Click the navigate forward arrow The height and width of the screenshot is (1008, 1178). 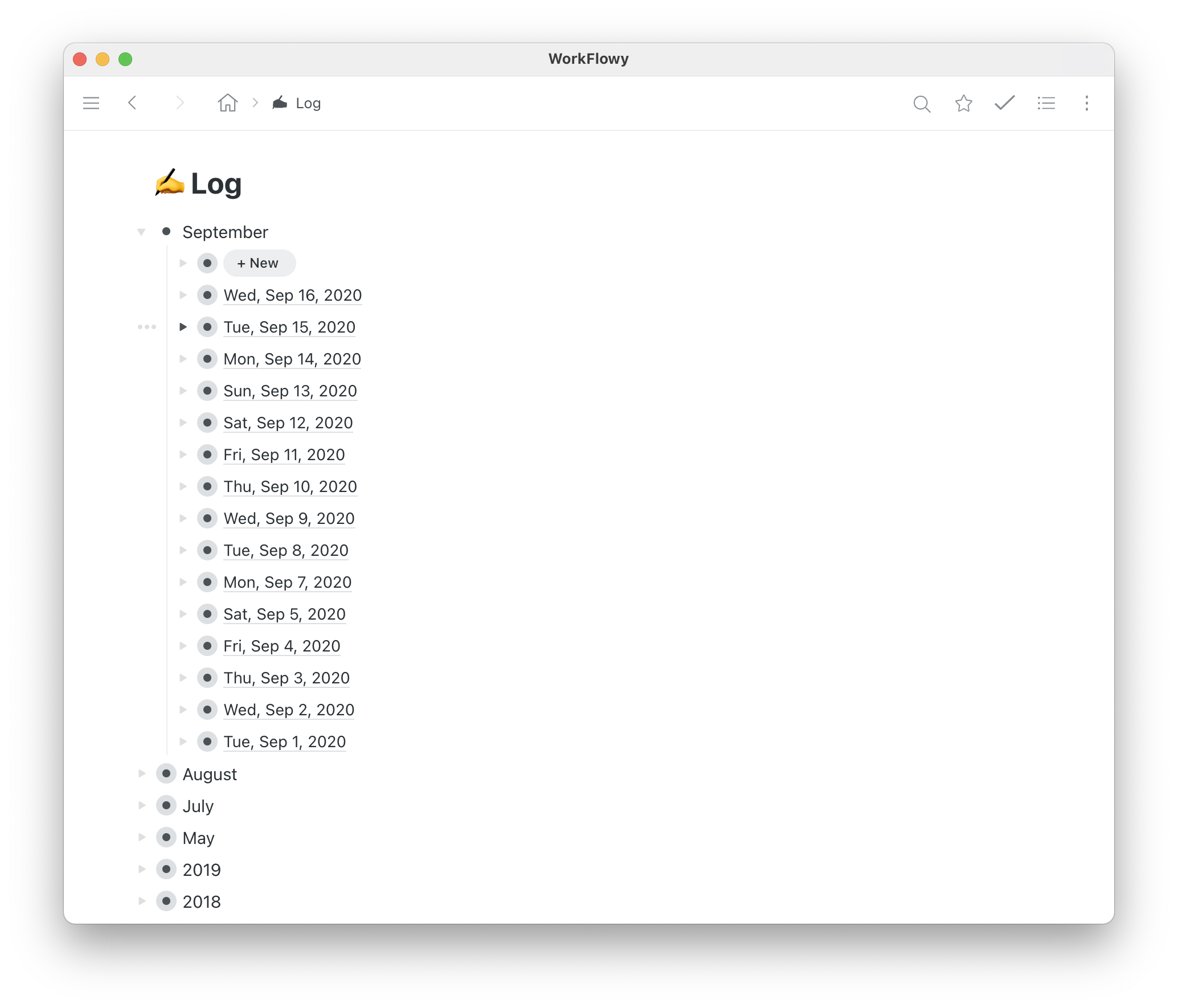tap(178, 102)
